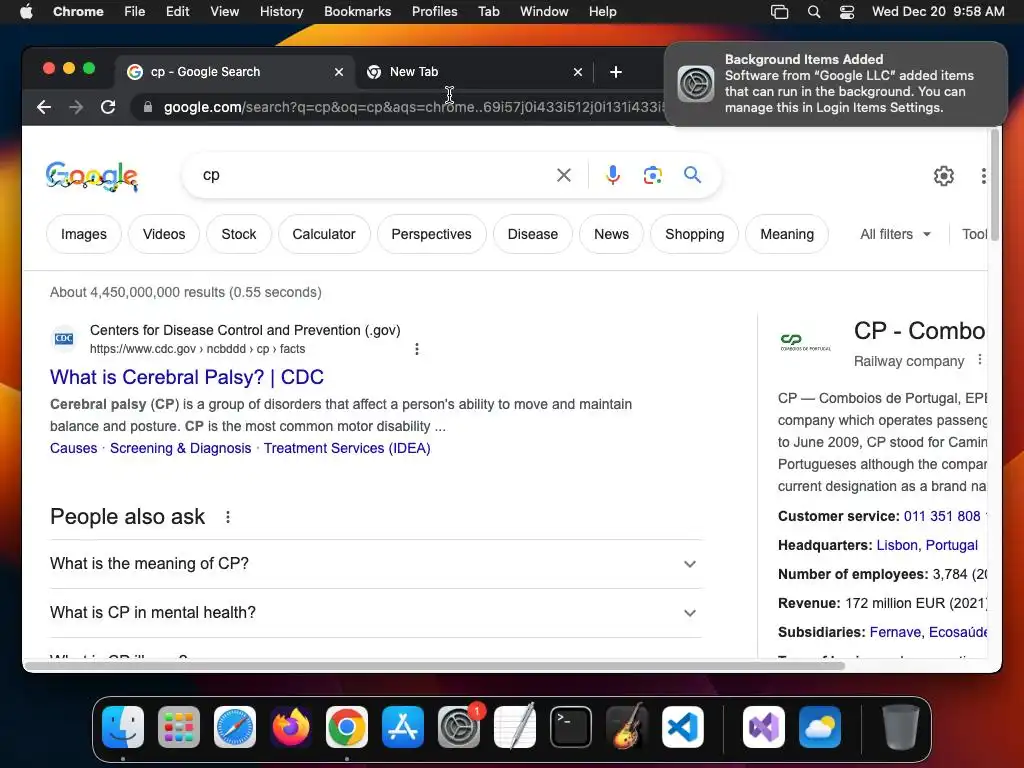This screenshot has width=1024, height=768.
Task: Click the vertical page scrollbar
Action: (x=995, y=185)
